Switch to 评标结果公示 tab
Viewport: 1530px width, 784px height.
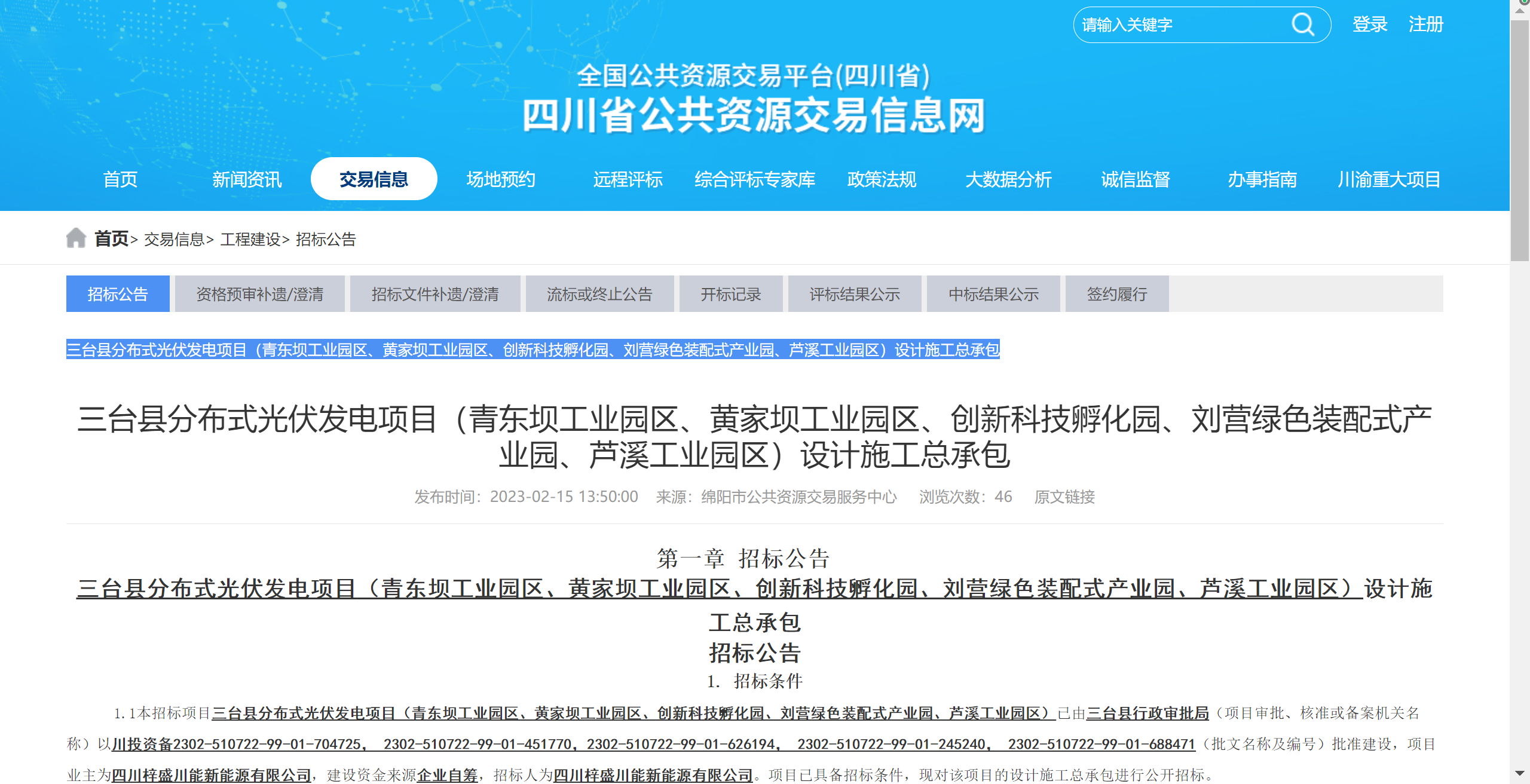855,294
